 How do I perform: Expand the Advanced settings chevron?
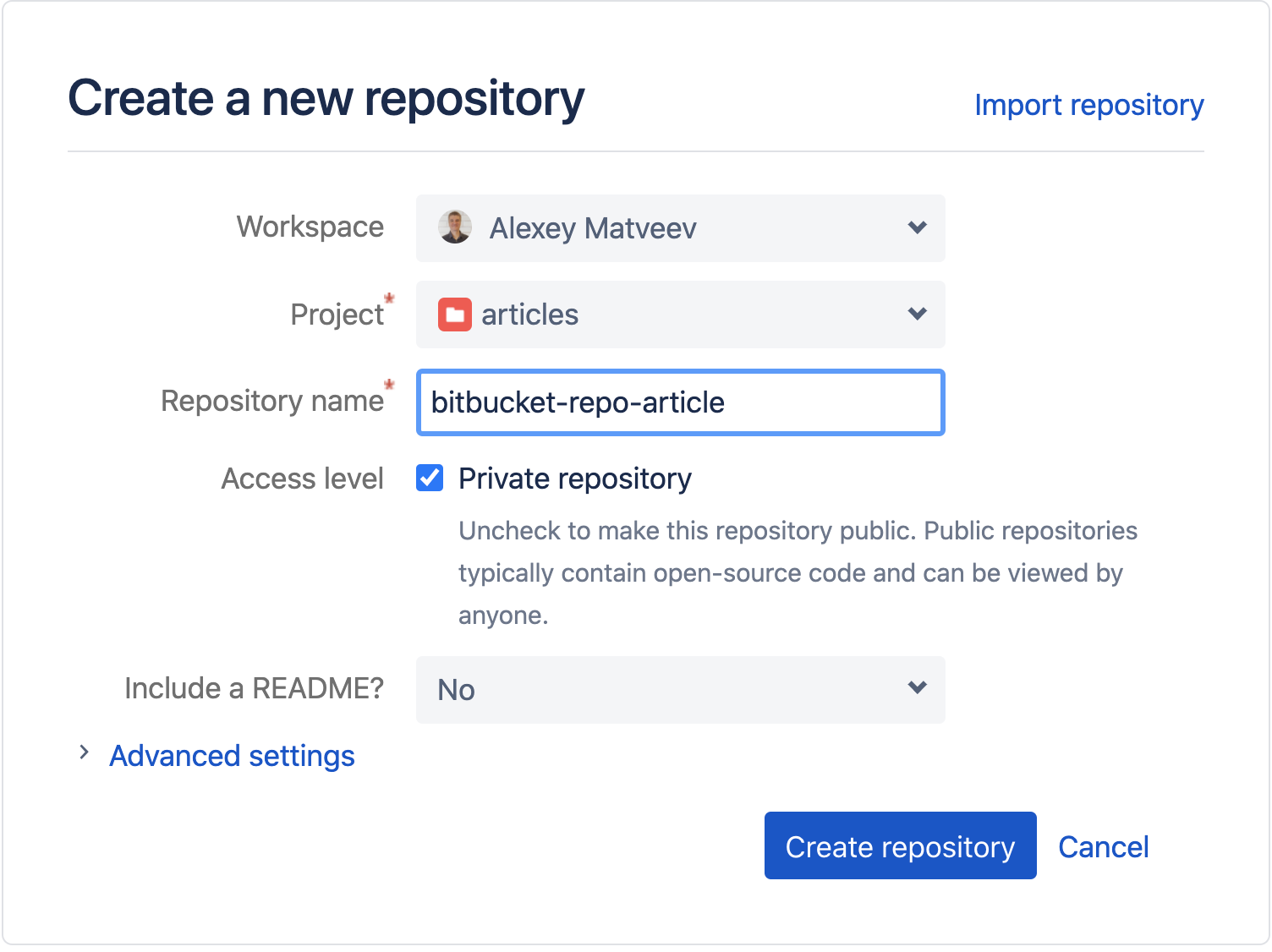pos(84,752)
